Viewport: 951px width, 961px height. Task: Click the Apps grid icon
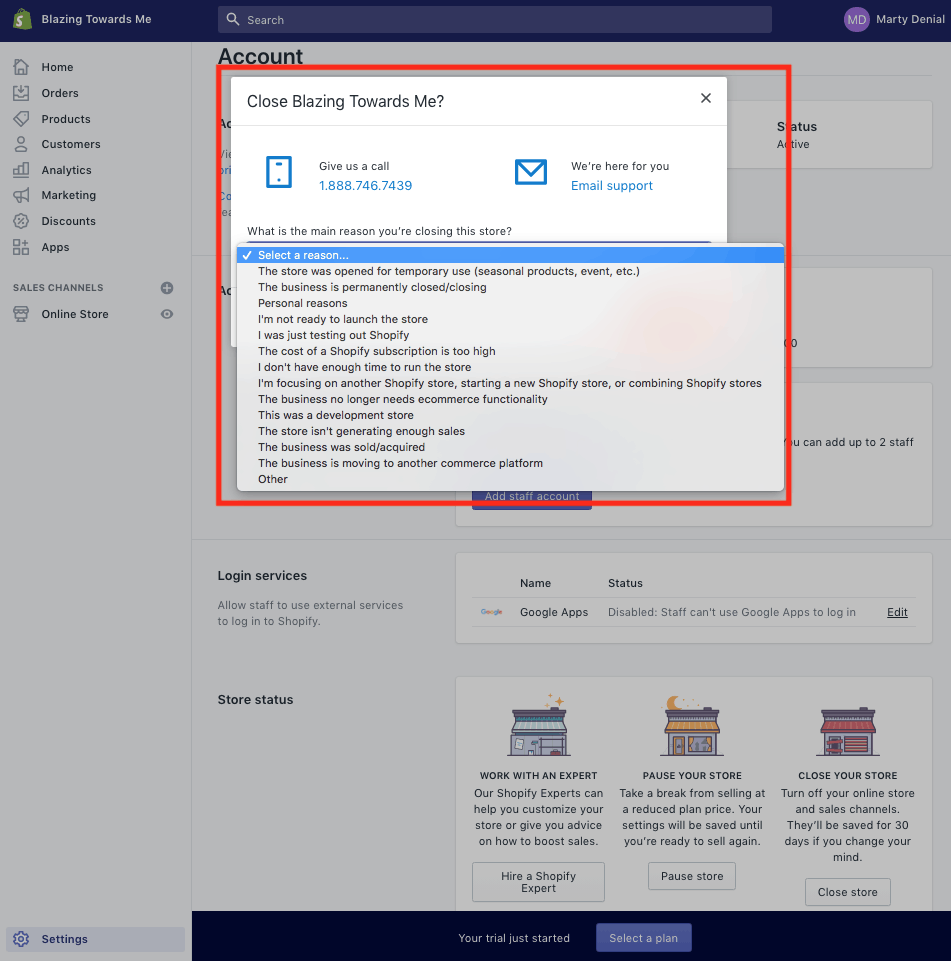coord(21,247)
